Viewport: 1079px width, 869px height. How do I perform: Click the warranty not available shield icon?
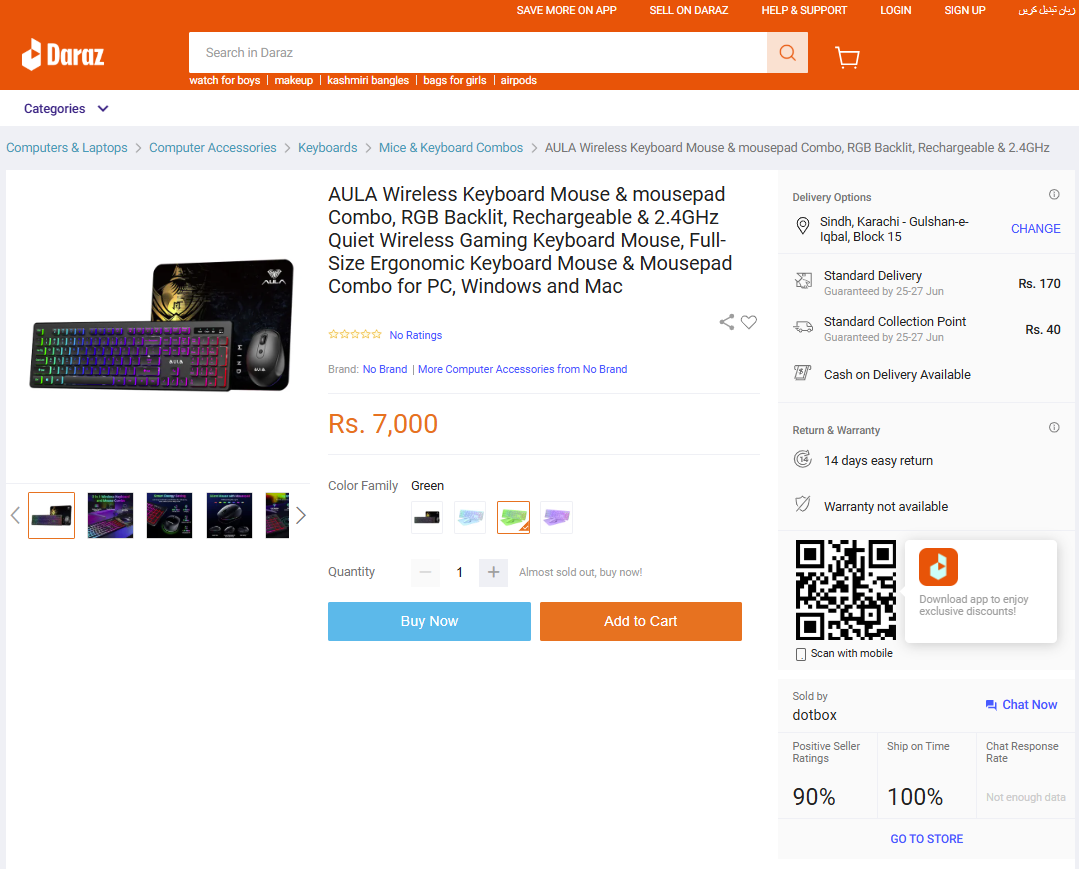click(x=802, y=504)
